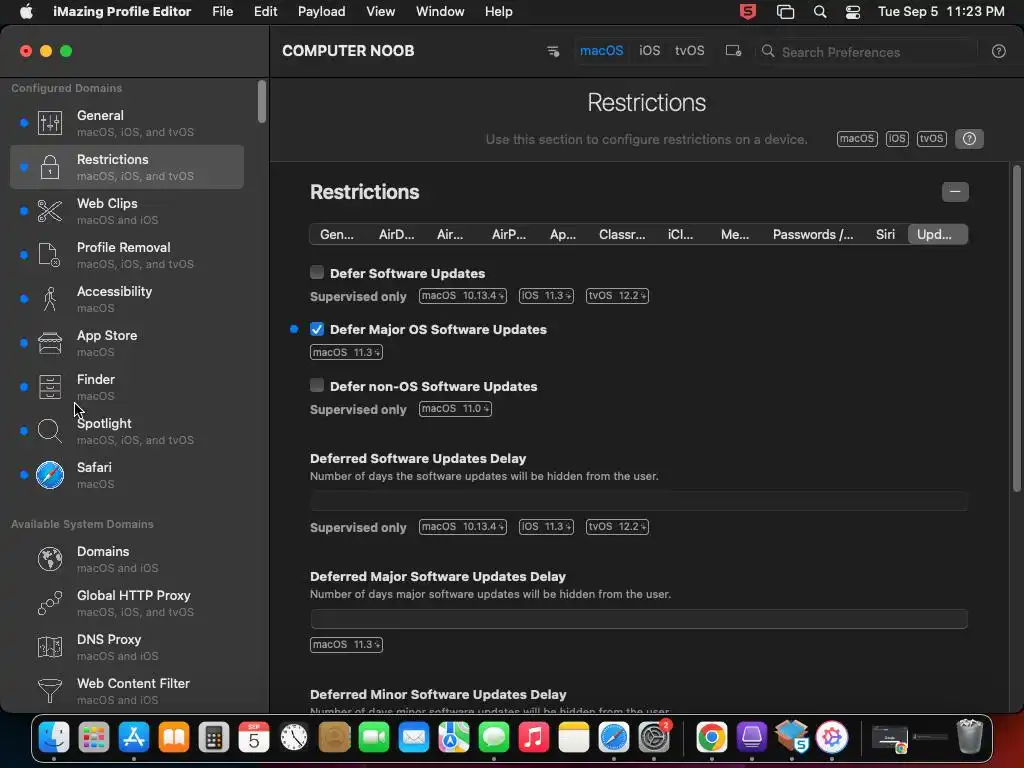Click the Accessibility figure icon

point(50,299)
